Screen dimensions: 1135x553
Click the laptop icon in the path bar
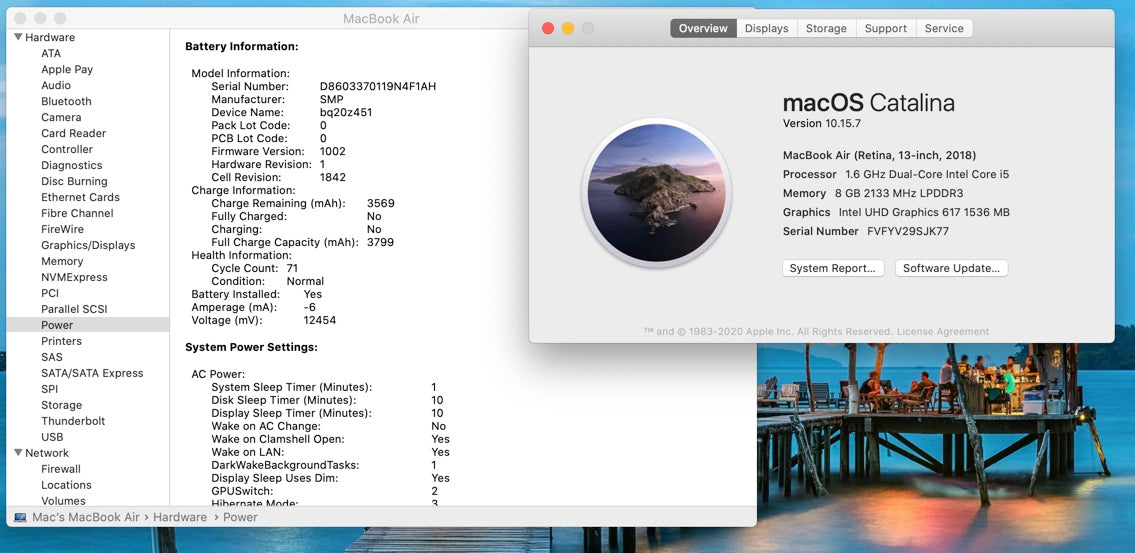click(x=20, y=517)
